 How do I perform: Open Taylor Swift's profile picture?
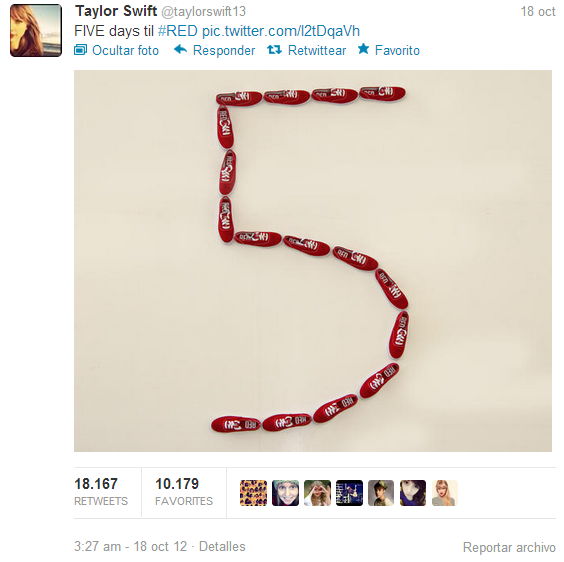click(36, 31)
